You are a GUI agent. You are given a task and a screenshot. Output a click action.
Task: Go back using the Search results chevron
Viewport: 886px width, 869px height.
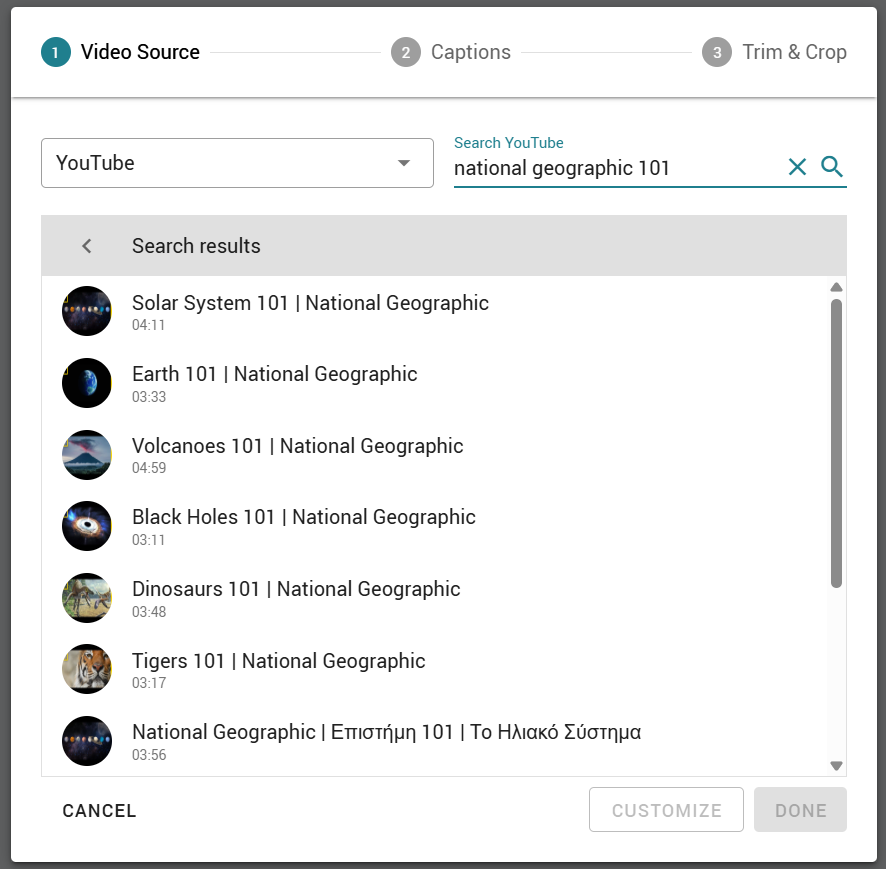tap(86, 246)
